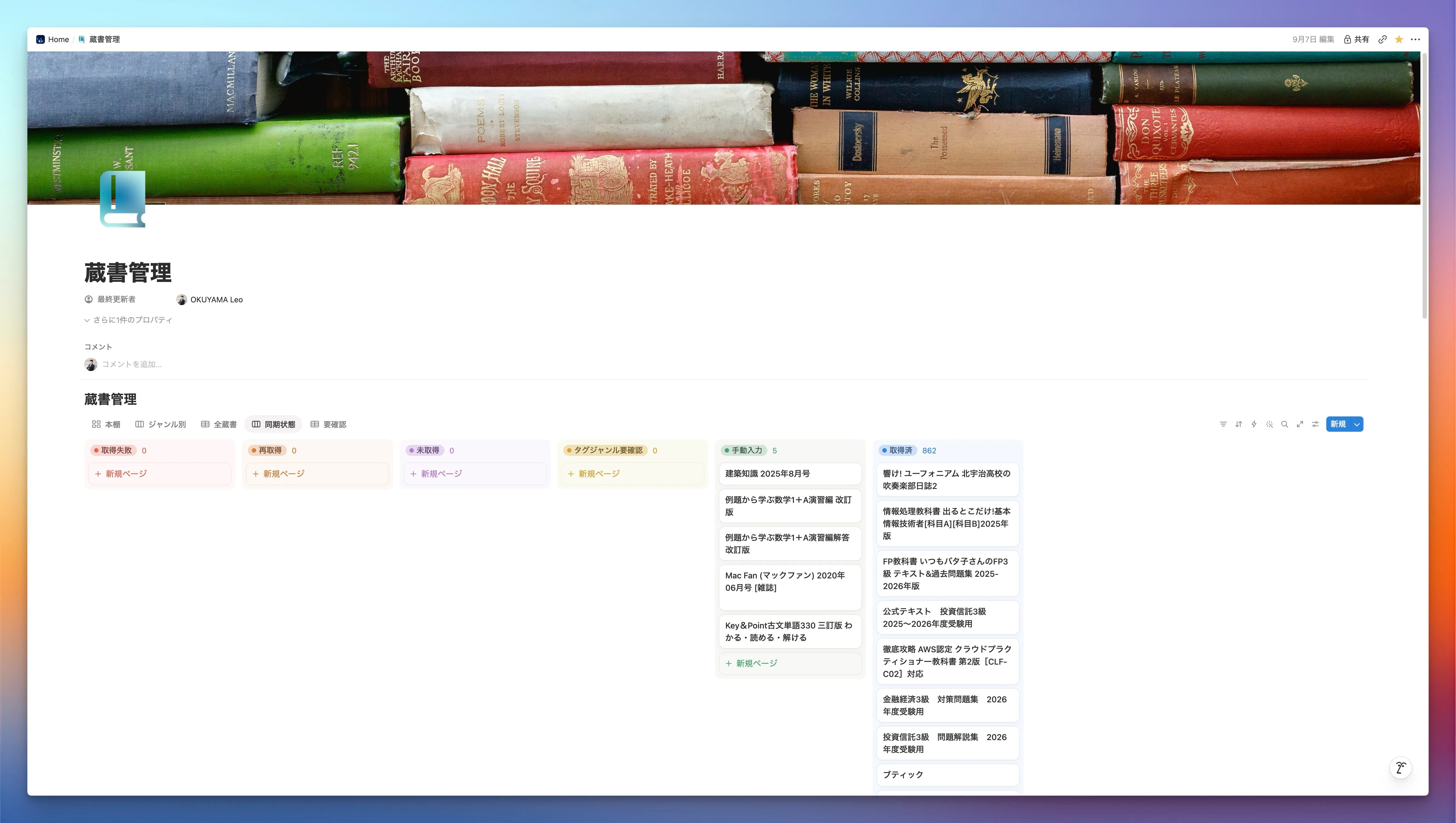Open the Key&Point古文単語330 card
This screenshot has height=823, width=1456.
(790, 631)
